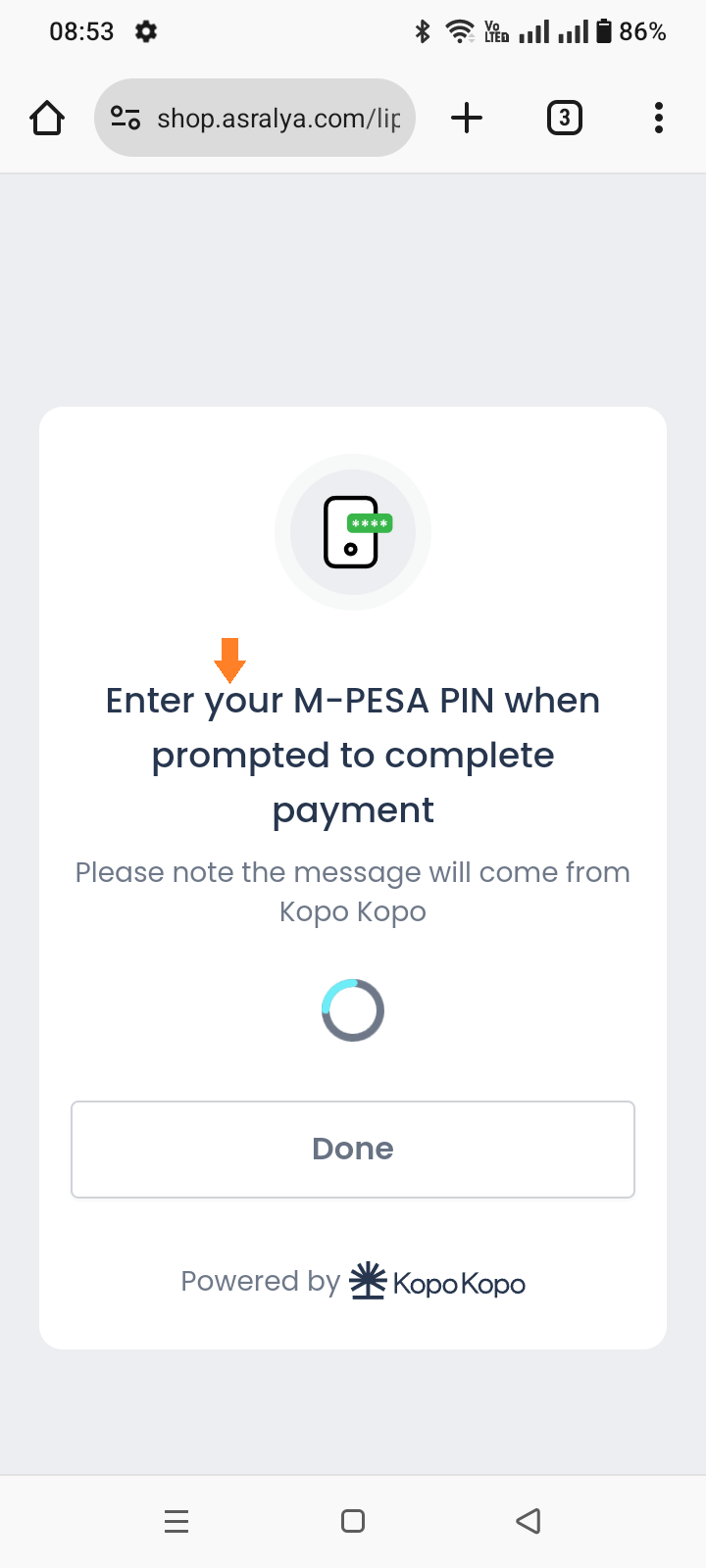Open a new browser tab with the plus icon
Screen dimensions: 706x1568
467,118
